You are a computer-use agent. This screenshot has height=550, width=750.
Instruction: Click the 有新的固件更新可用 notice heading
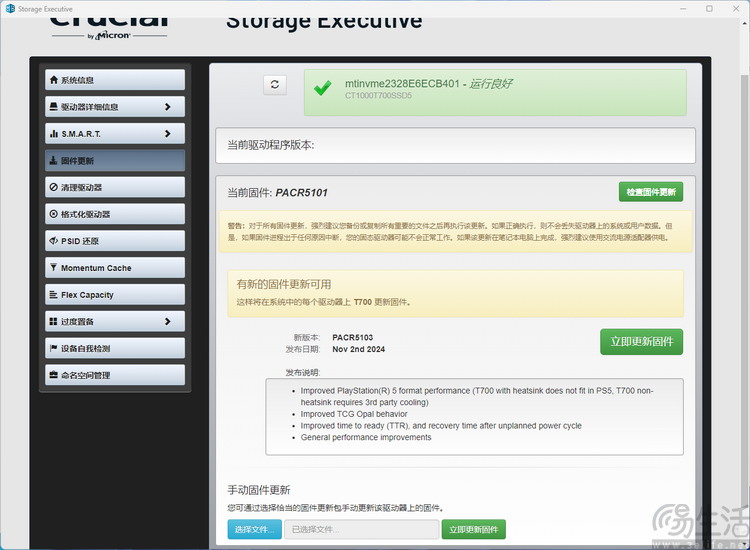pyautogui.click(x=284, y=285)
